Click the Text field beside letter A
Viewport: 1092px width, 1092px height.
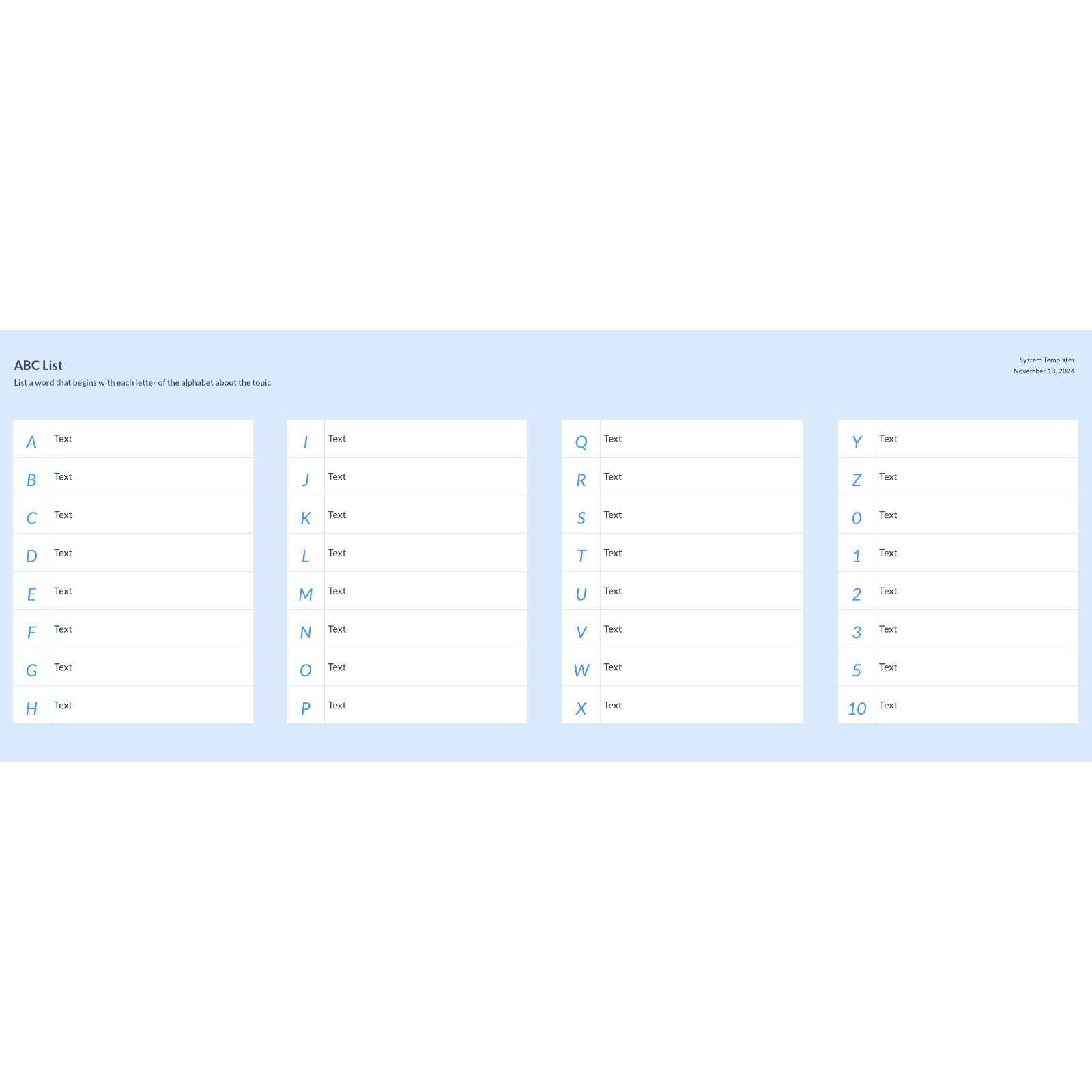pos(152,439)
